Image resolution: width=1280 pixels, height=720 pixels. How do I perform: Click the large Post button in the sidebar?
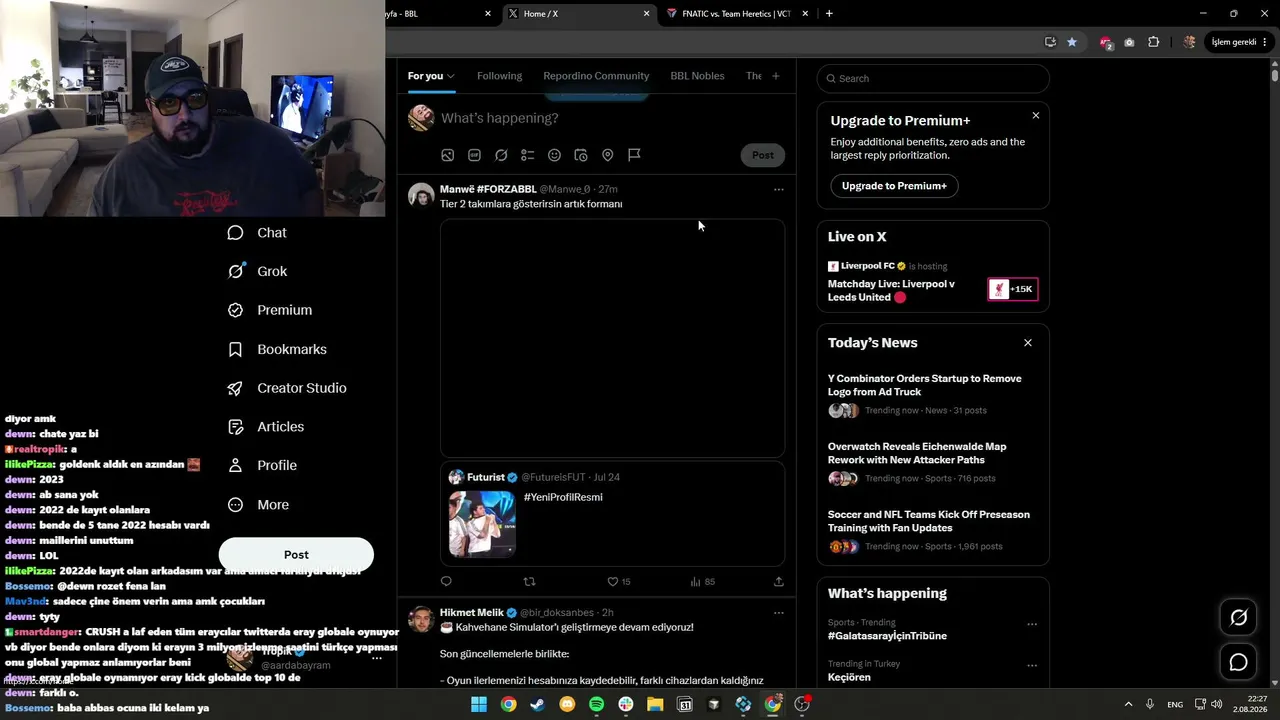(x=296, y=555)
